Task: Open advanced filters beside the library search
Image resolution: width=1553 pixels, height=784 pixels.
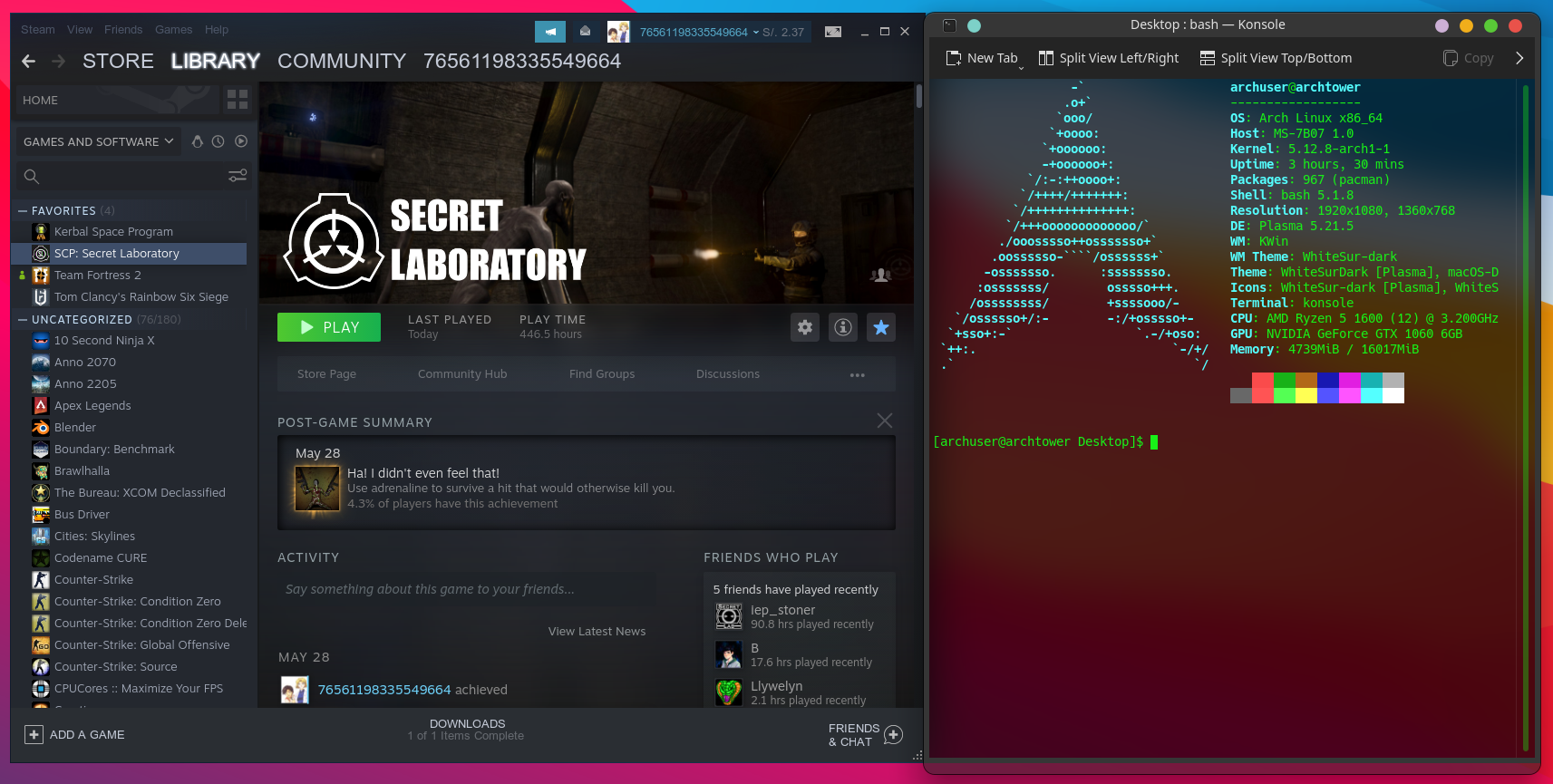Action: 238,176
